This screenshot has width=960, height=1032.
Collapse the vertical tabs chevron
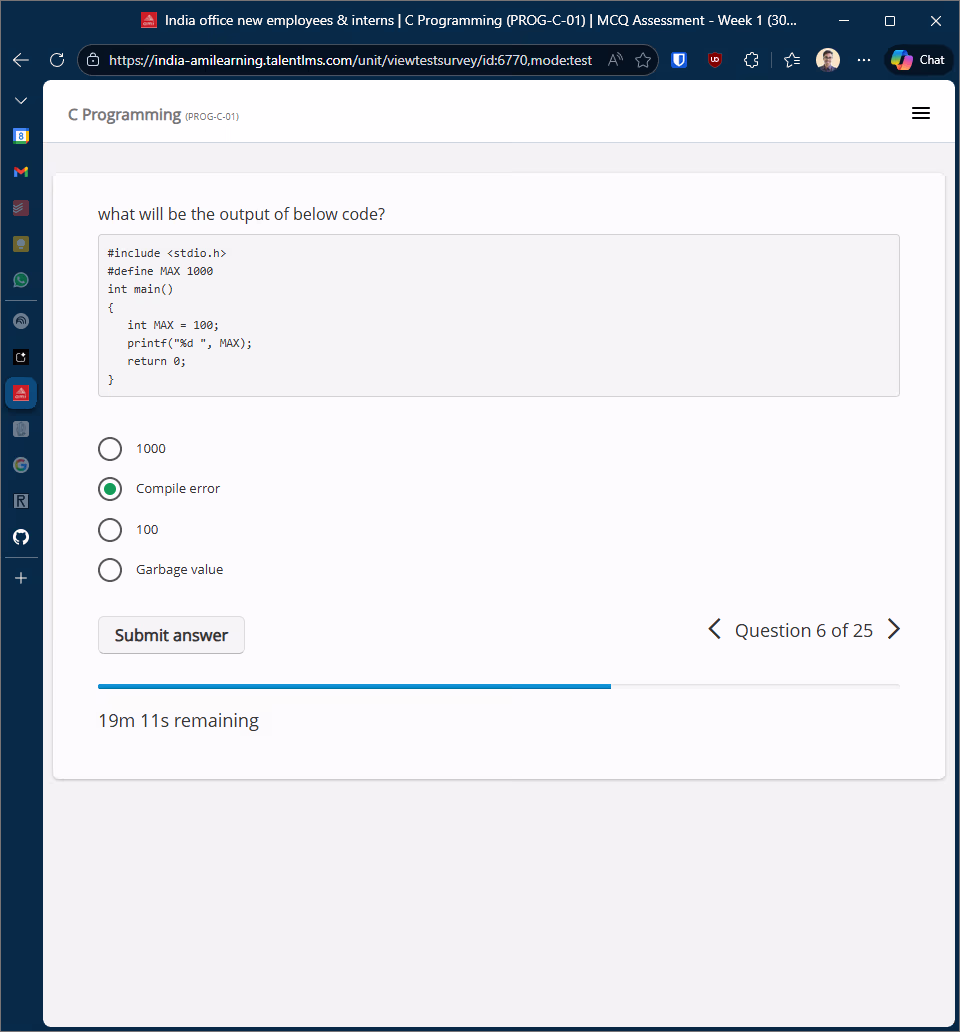21,101
